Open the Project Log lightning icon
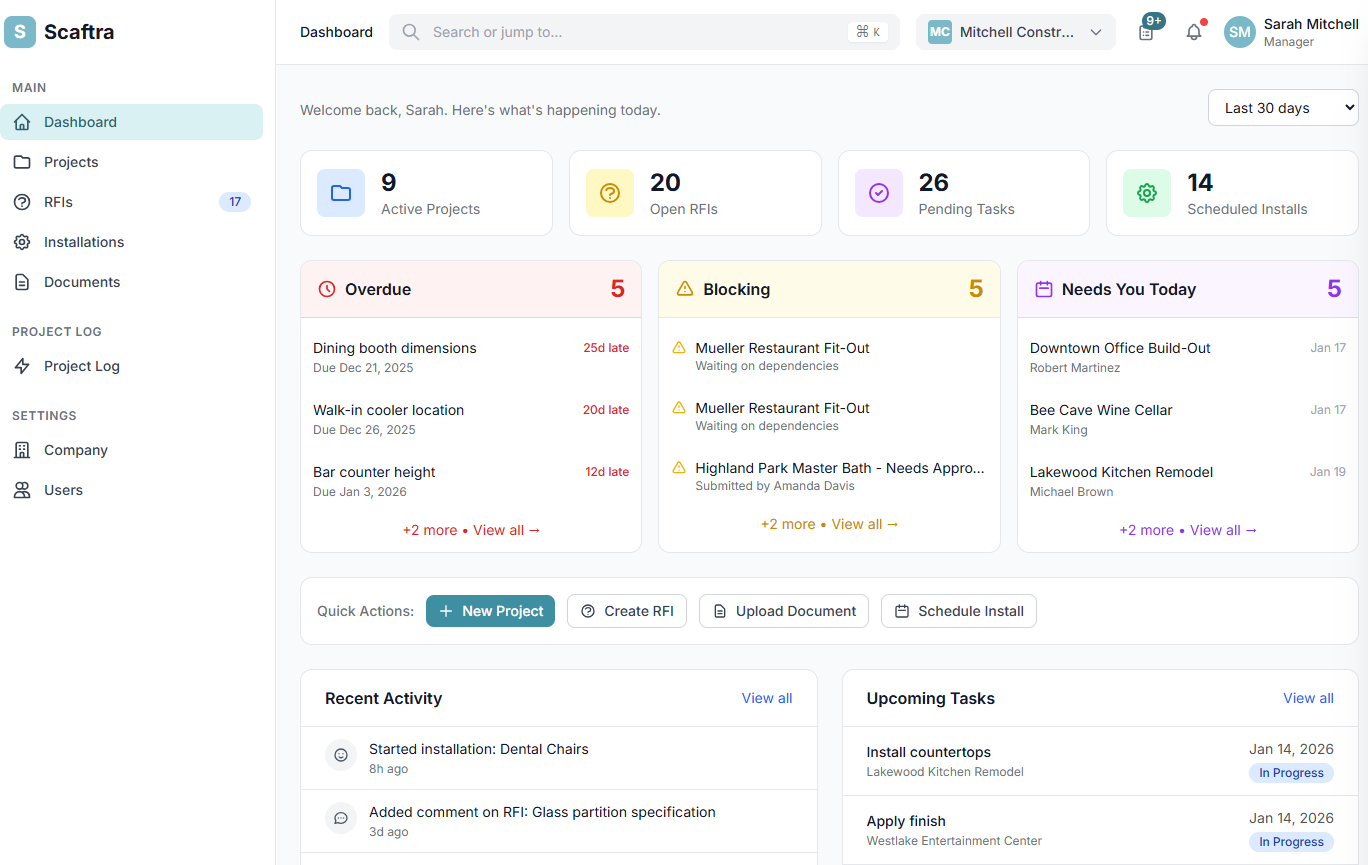The height and width of the screenshot is (865, 1368). pos(21,365)
